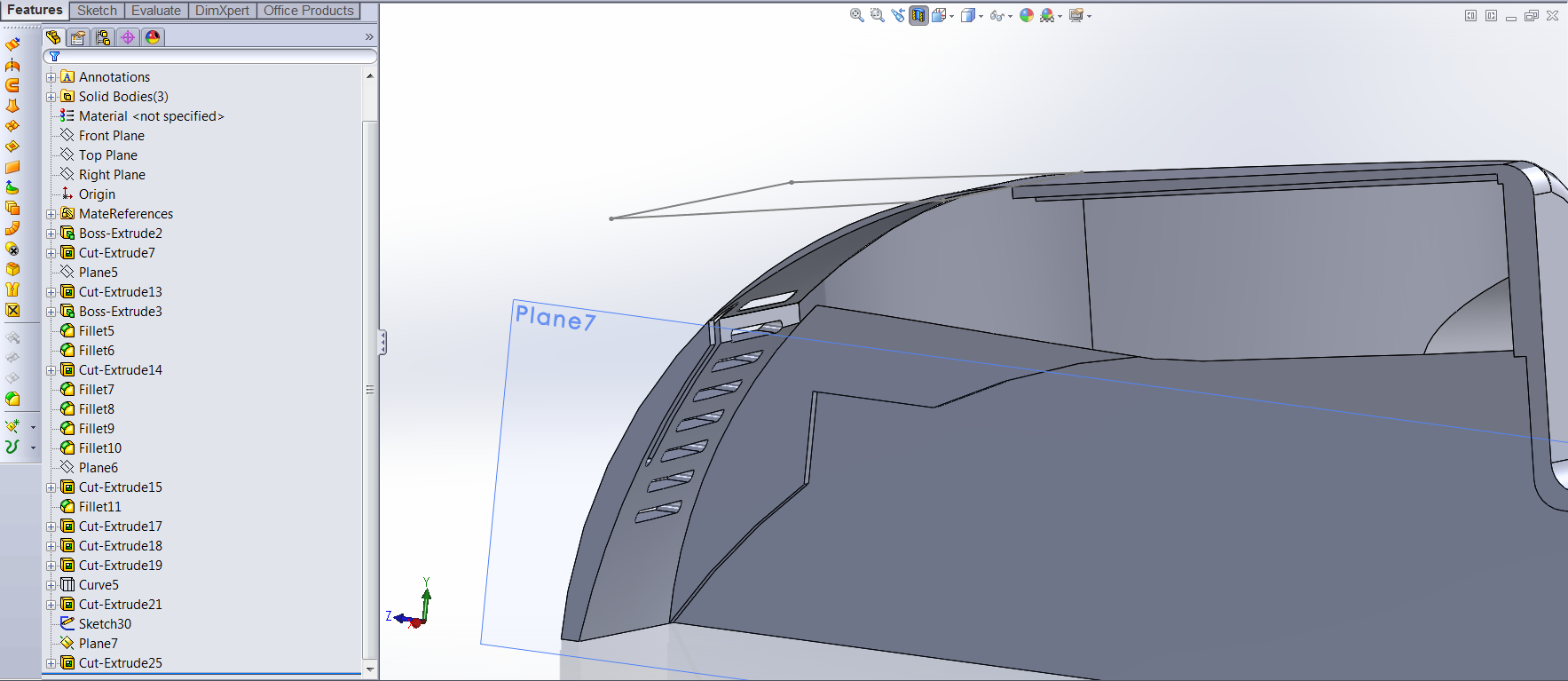Click the orange C-shaped swept icon in left toolbar
The width and height of the screenshot is (1568, 681).
pos(12,85)
